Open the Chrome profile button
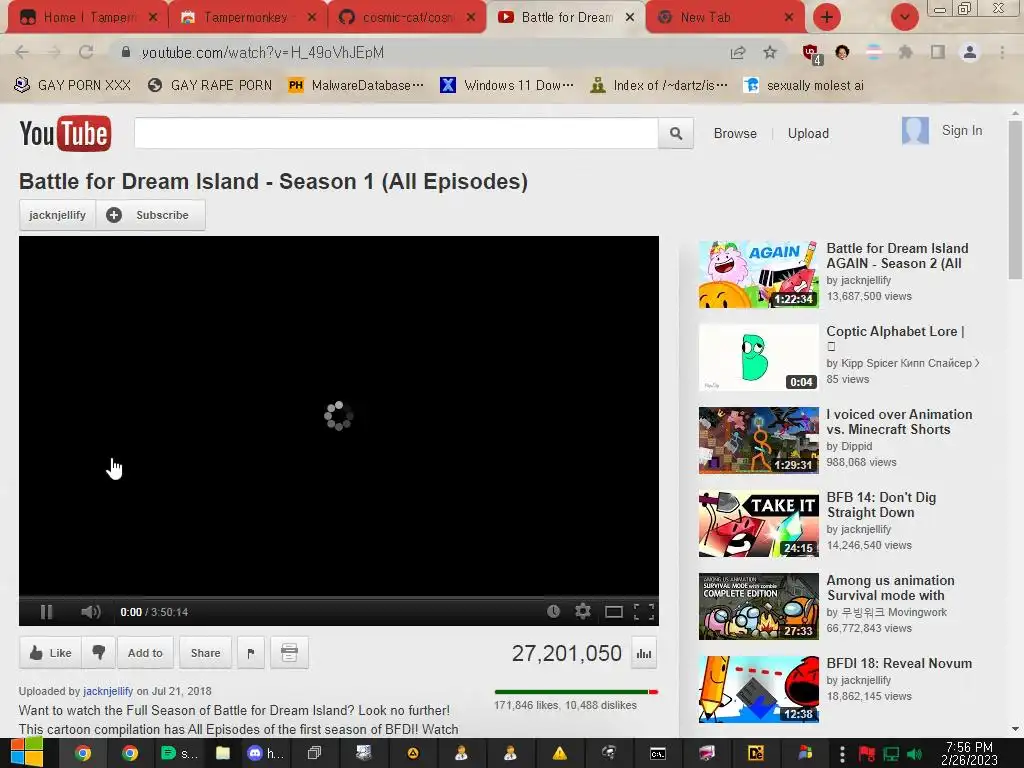 tap(970, 52)
